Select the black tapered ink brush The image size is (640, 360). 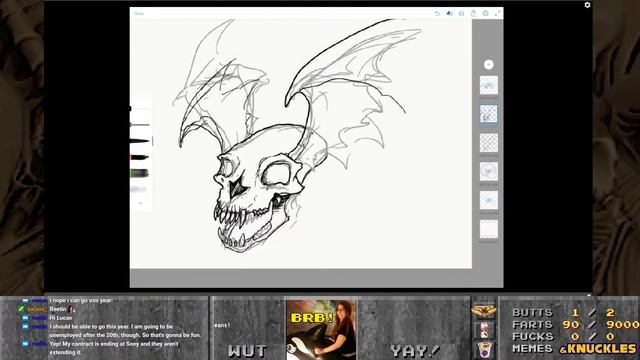pos(140,141)
